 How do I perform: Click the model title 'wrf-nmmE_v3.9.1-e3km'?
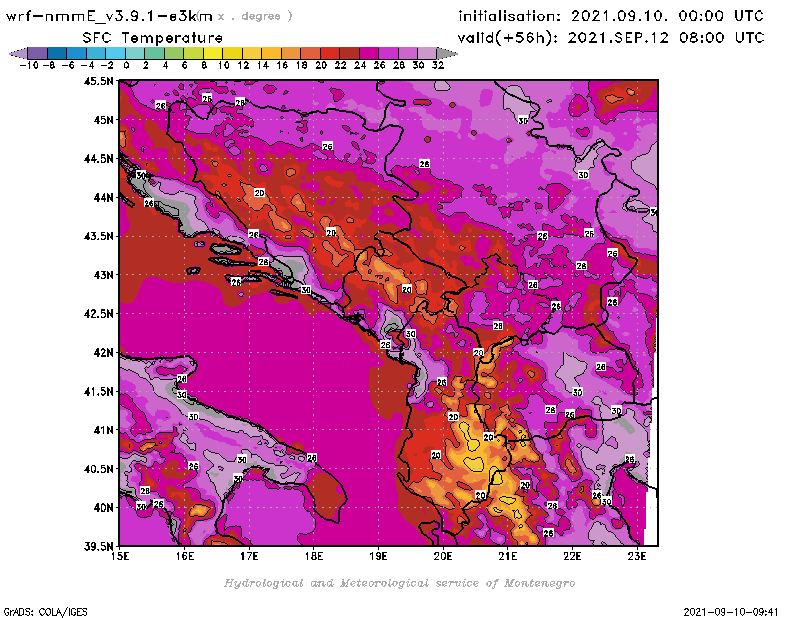[x=109, y=16]
